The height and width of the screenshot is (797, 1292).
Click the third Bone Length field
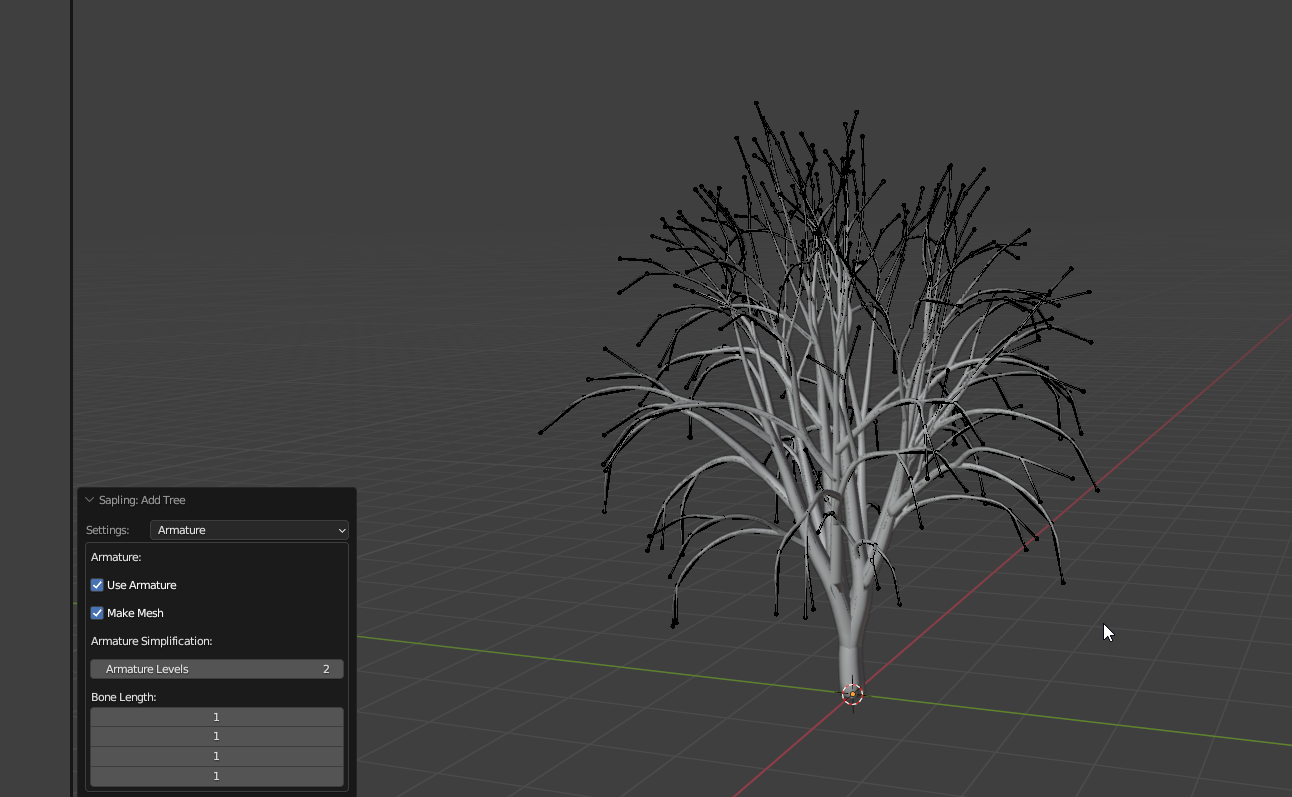coord(216,756)
